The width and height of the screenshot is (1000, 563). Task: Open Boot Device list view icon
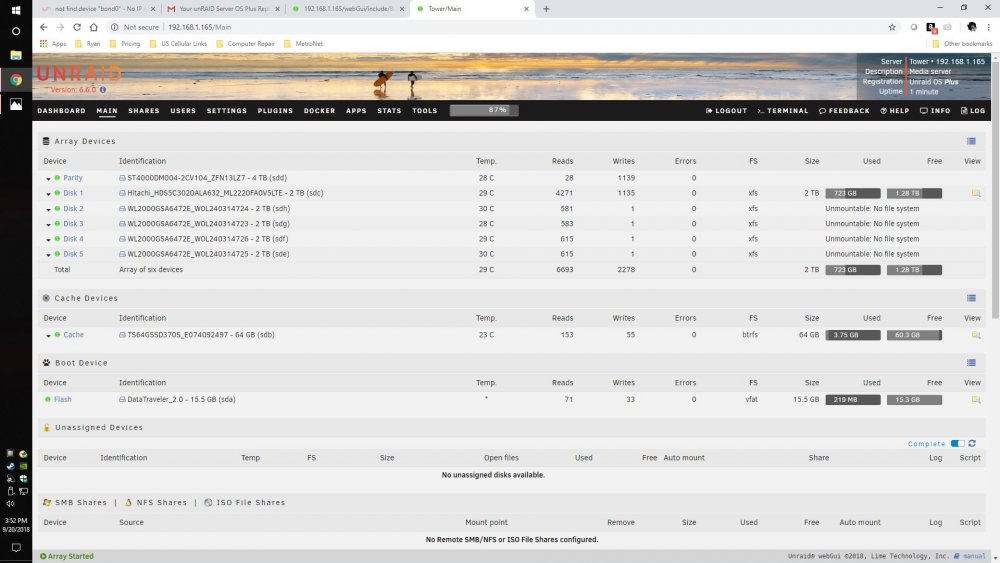(x=971, y=363)
